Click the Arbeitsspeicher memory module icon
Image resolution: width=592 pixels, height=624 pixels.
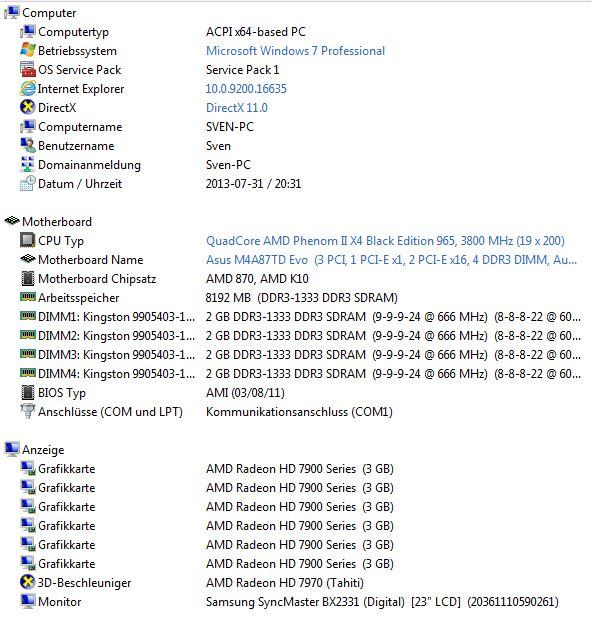tap(27, 296)
